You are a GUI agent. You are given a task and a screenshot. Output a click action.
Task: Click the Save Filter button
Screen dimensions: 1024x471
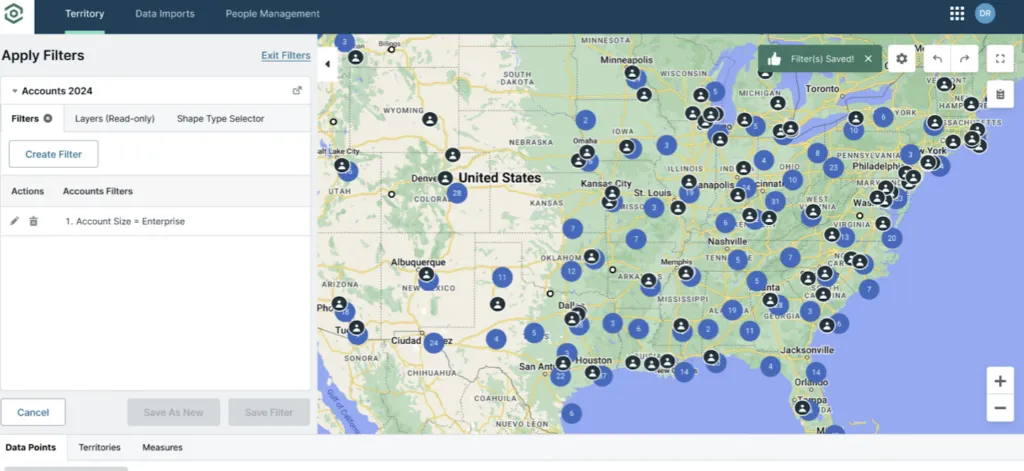pyautogui.click(x=269, y=412)
